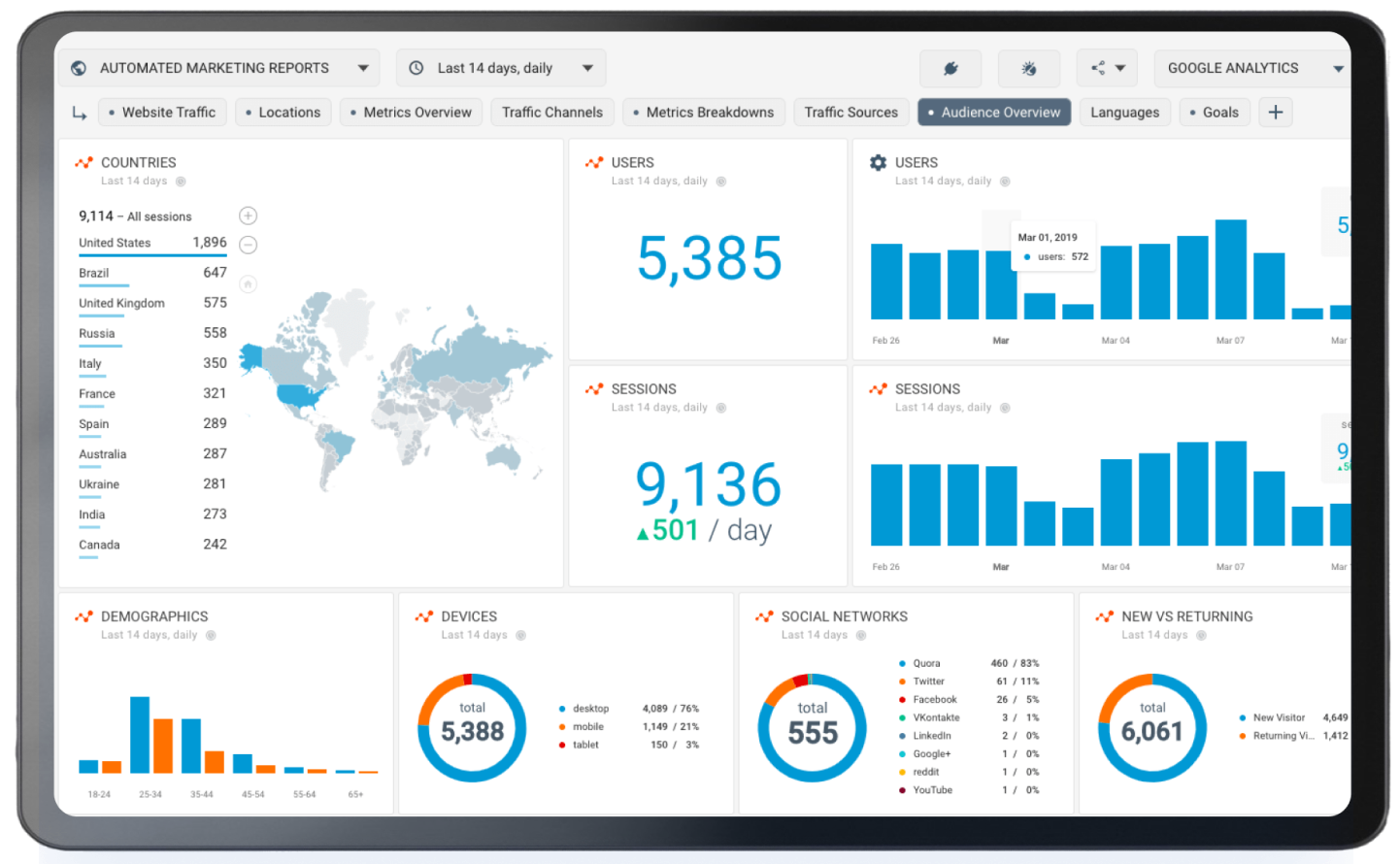Click the 9,136 sessions total value
The image size is (1400, 864).
coord(709,484)
